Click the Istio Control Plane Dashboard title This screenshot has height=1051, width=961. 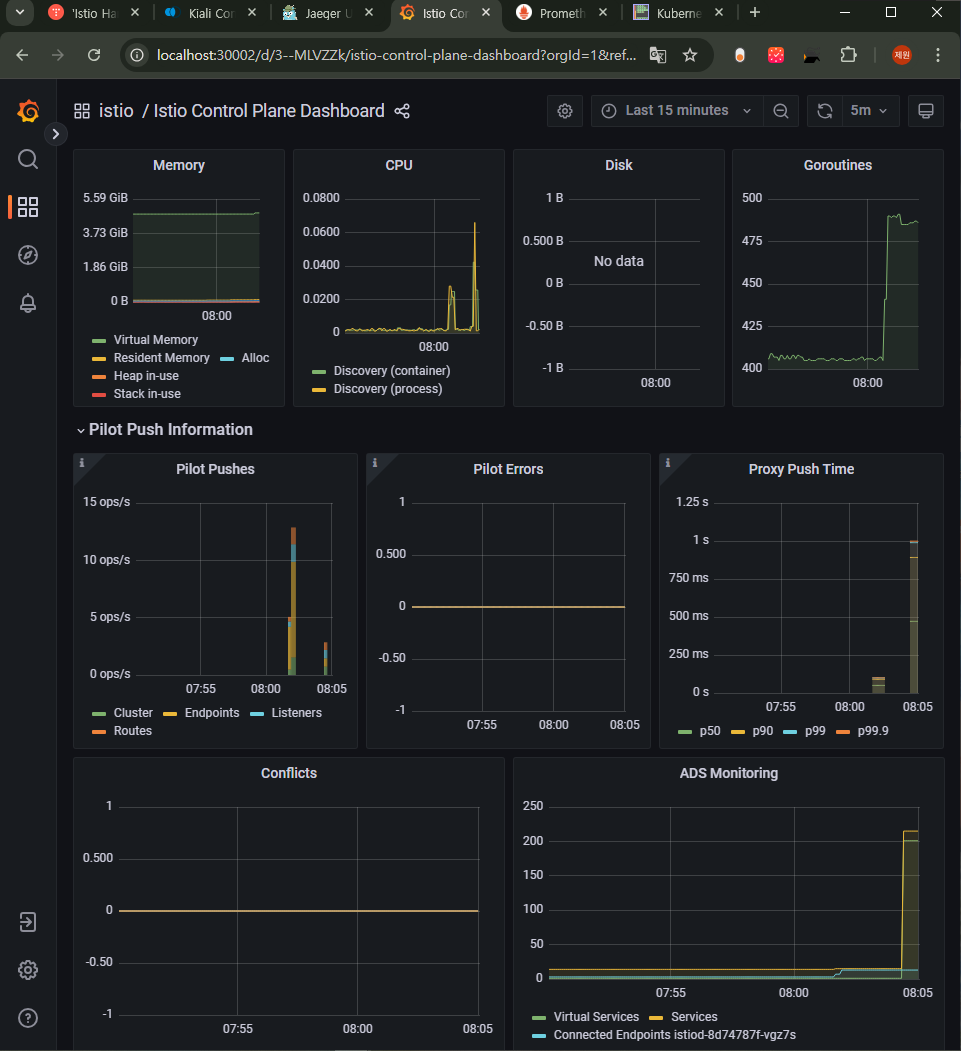(x=269, y=111)
